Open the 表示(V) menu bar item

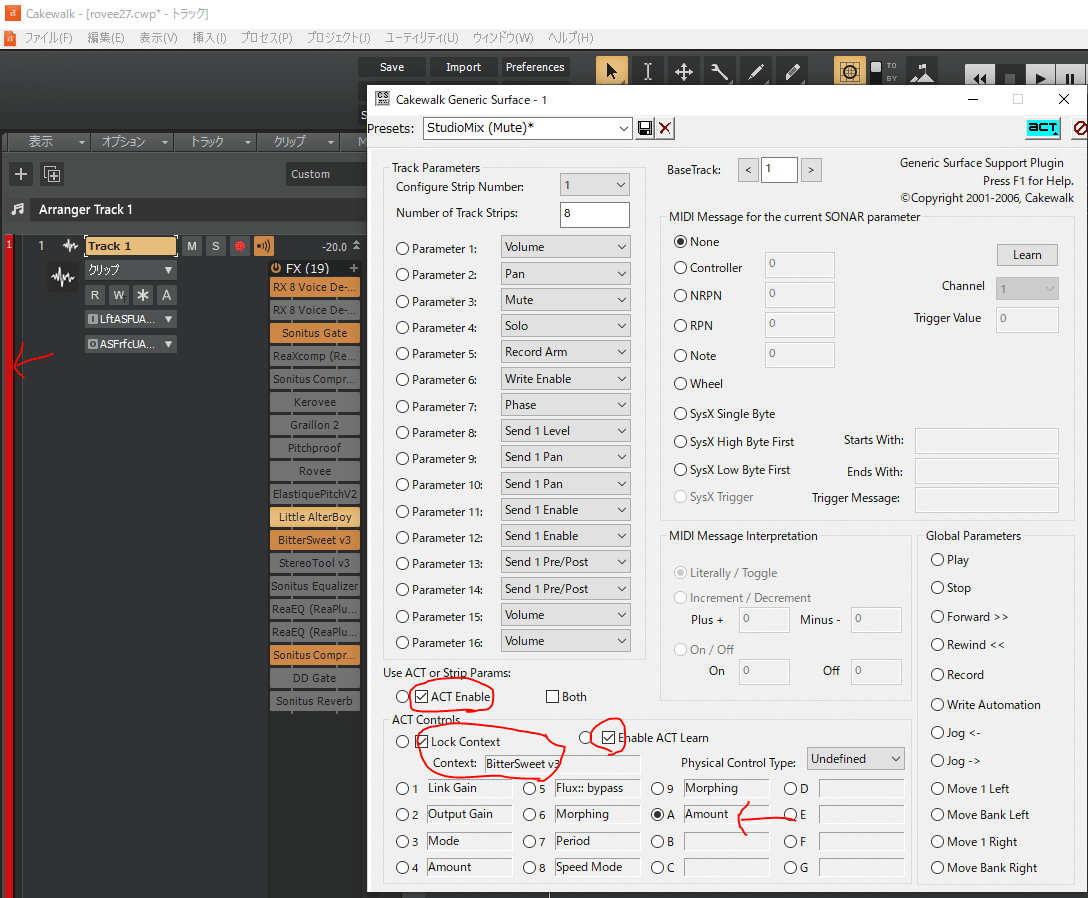pos(158,37)
